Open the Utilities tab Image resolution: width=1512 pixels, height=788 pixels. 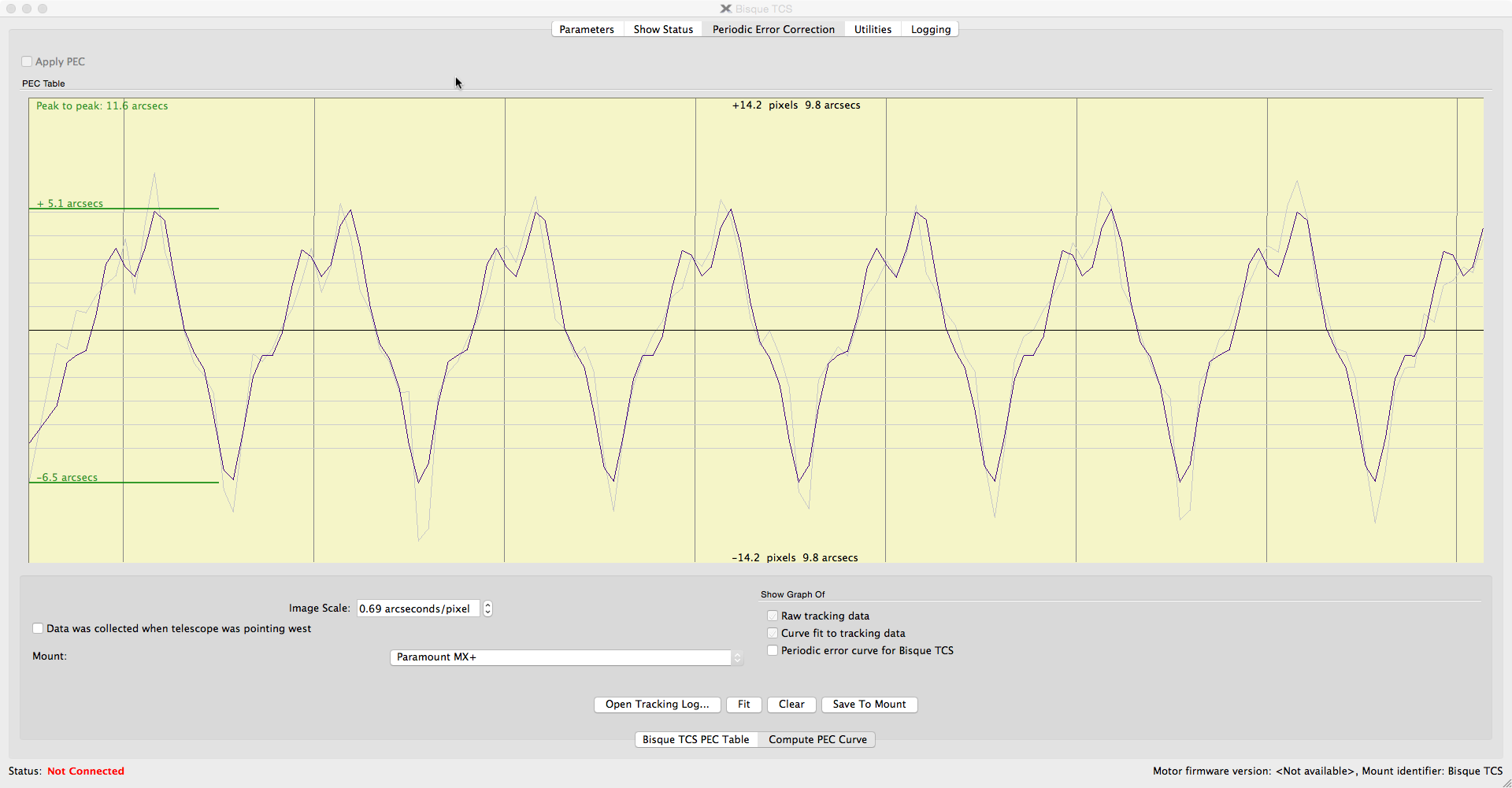coord(873,29)
